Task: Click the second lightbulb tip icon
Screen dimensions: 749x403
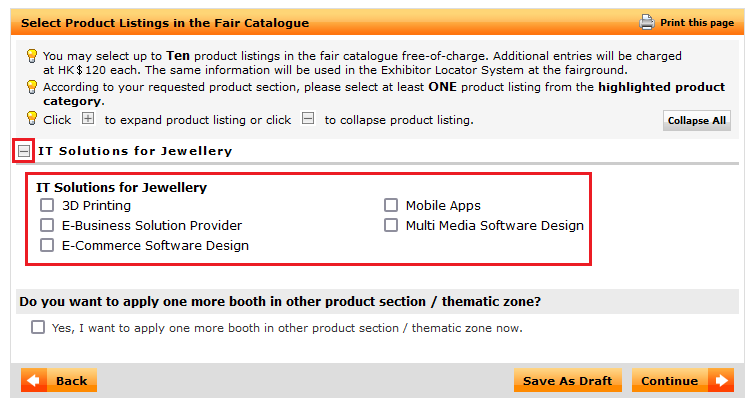Action: tap(32, 87)
